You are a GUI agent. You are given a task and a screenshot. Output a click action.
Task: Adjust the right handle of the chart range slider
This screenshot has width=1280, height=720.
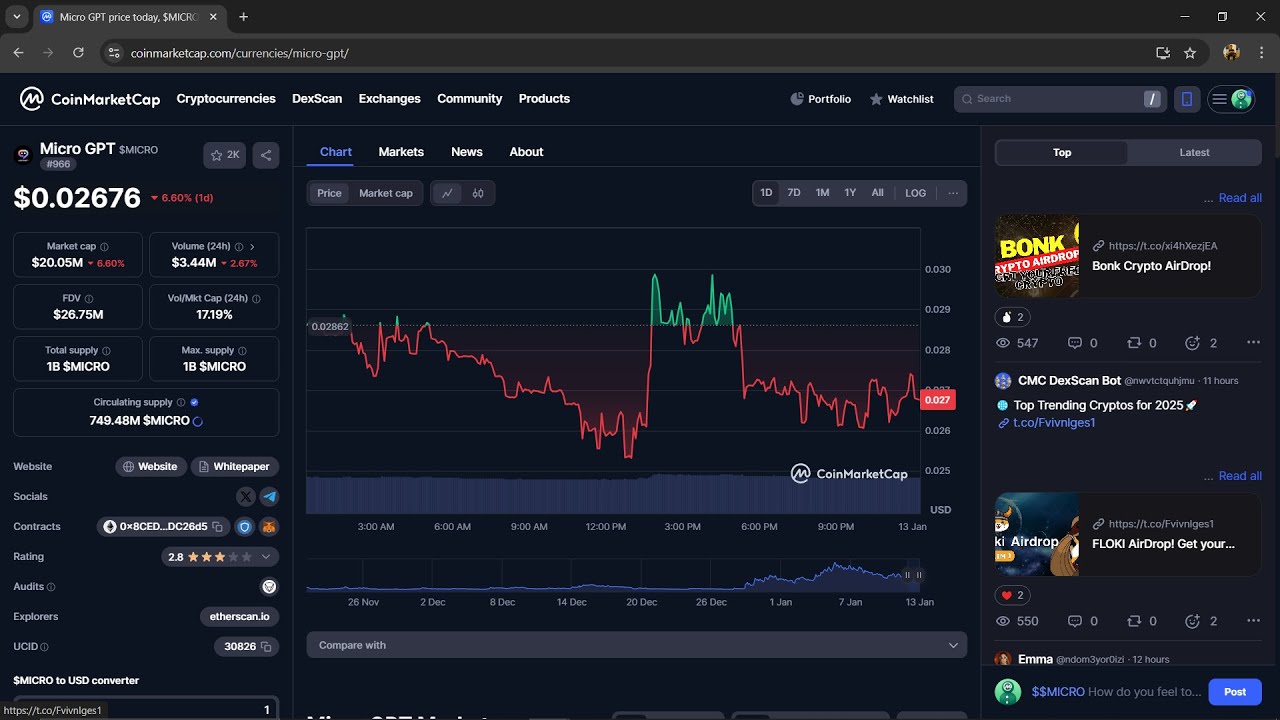(x=919, y=575)
